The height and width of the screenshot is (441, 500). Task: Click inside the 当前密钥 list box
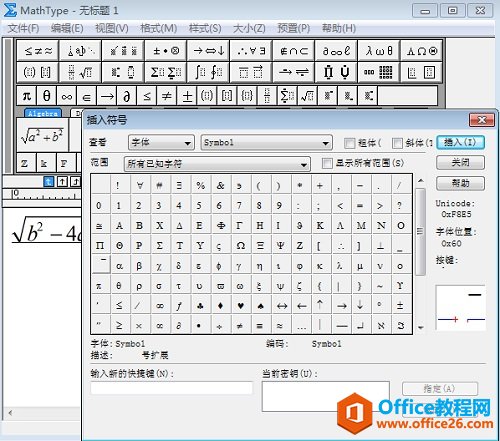pyautogui.click(x=326, y=396)
